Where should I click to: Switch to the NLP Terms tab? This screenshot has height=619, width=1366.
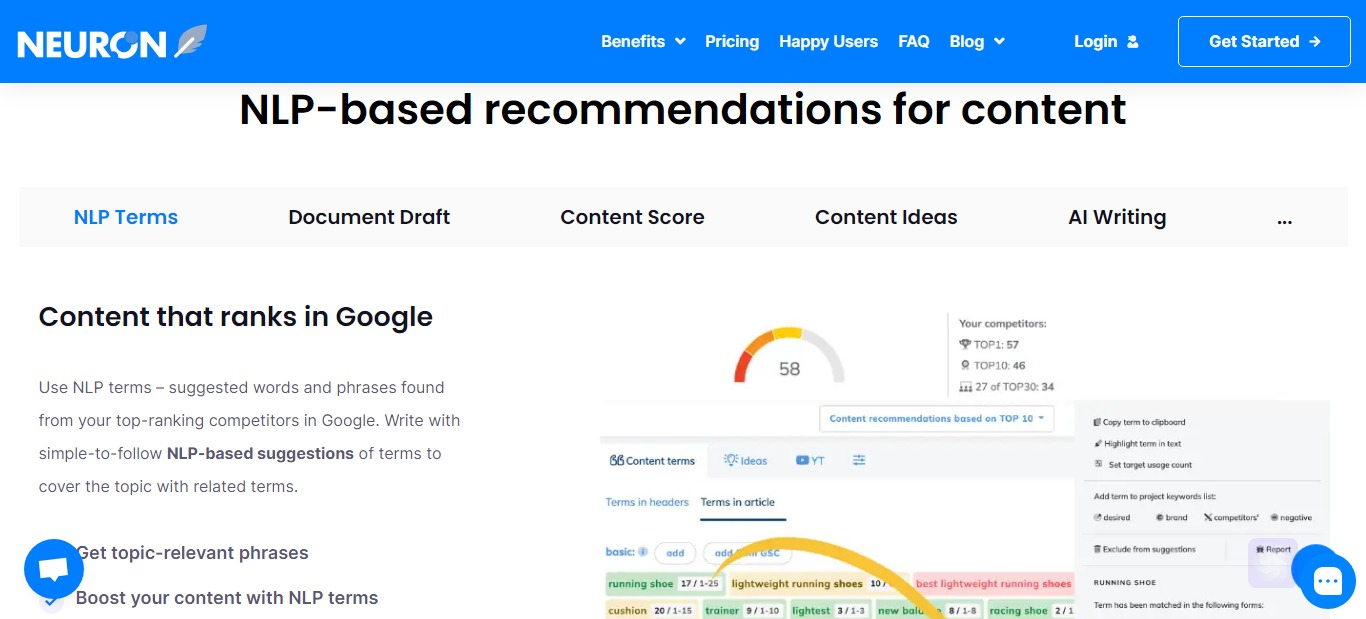coord(126,217)
